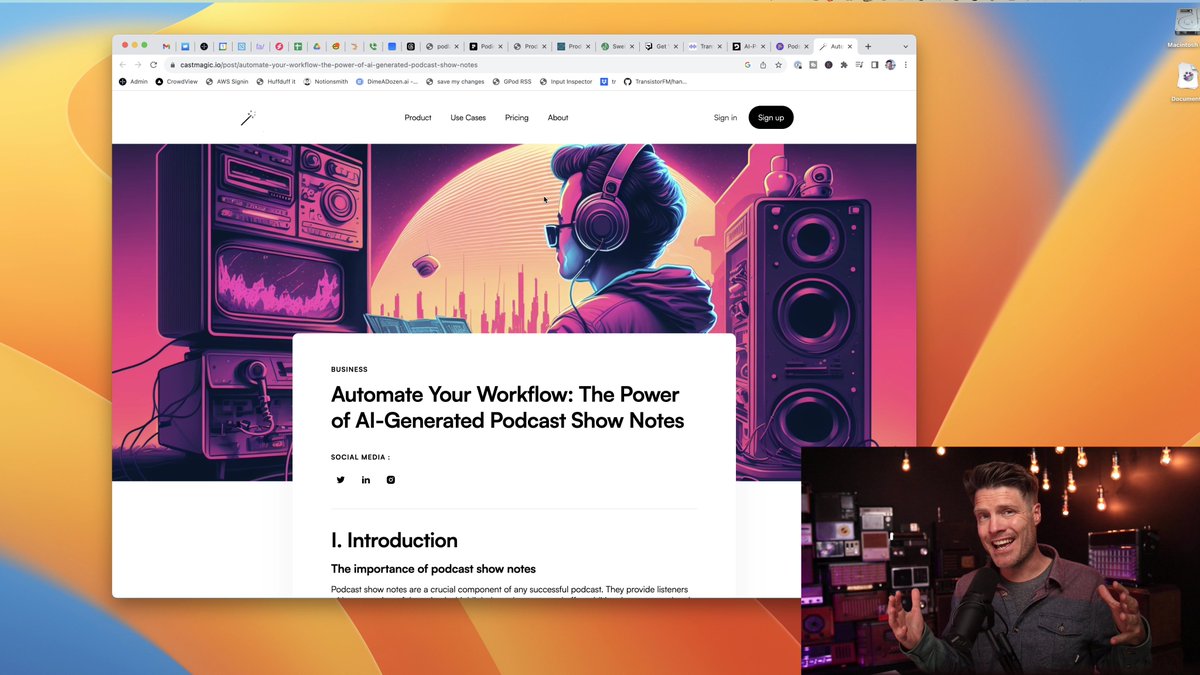Open the Instagram social media icon
The image size is (1200, 675).
click(391, 480)
